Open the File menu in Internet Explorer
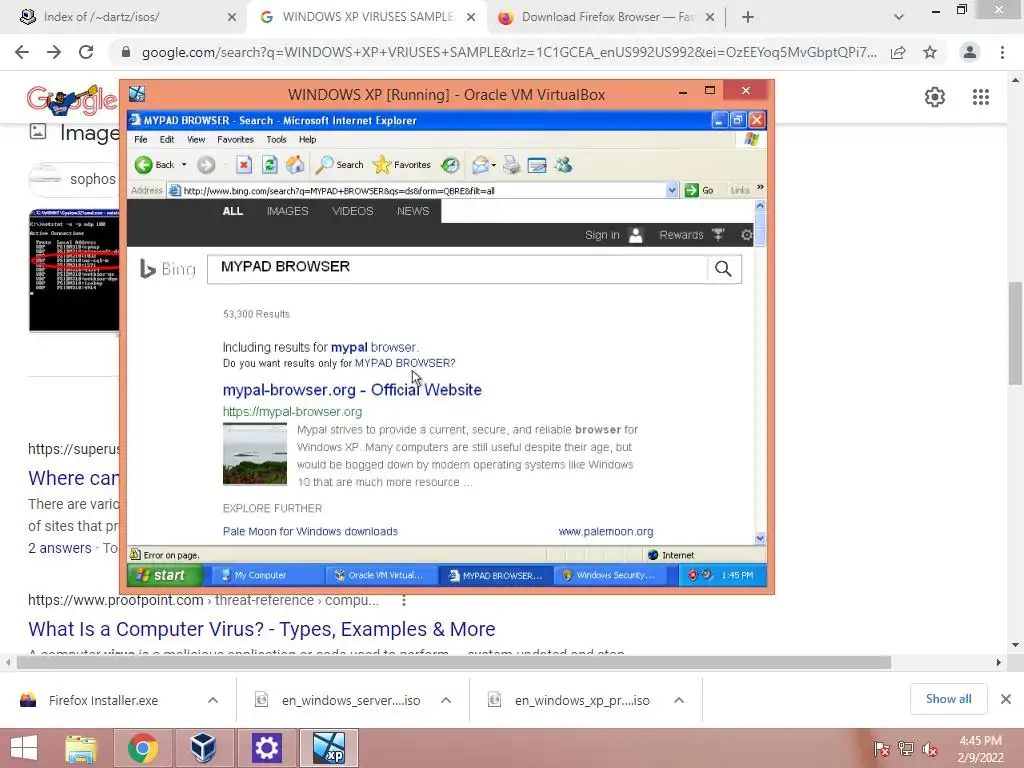Screen dimensions: 1024x768 (140, 139)
